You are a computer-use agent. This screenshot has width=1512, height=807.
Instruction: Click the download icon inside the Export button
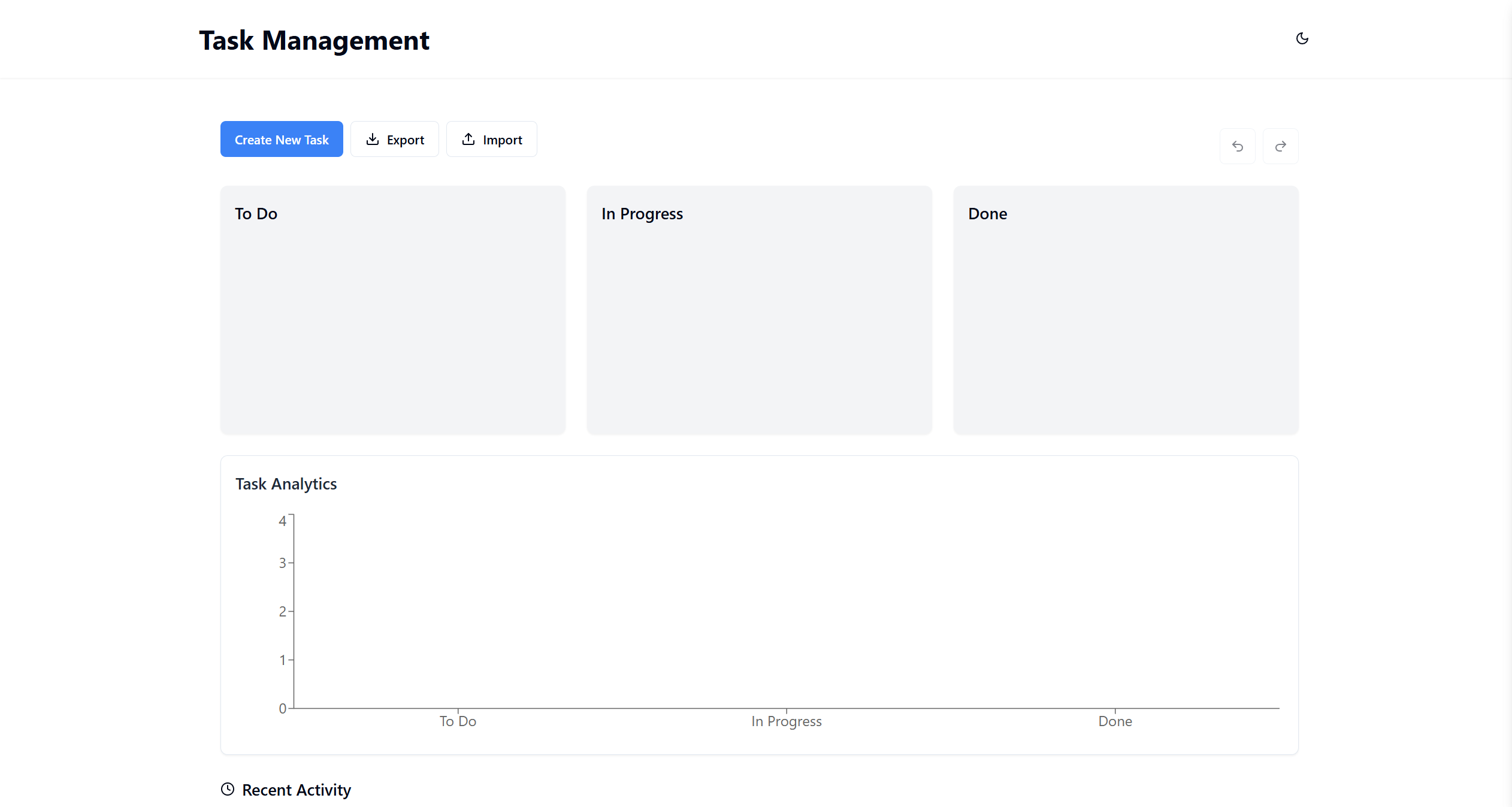tap(372, 139)
